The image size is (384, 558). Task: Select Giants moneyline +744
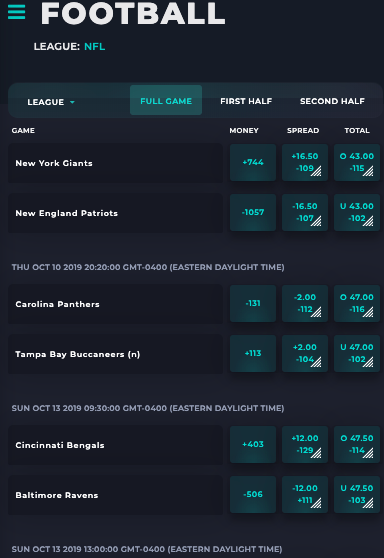pos(253,162)
